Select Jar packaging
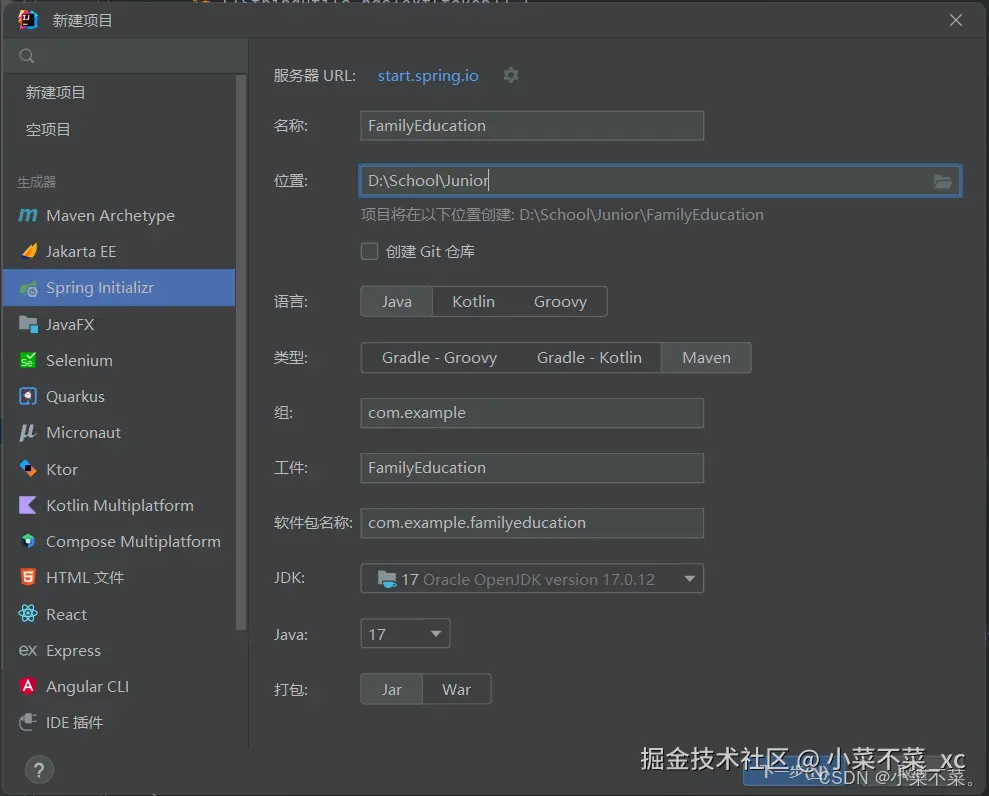 (x=391, y=689)
